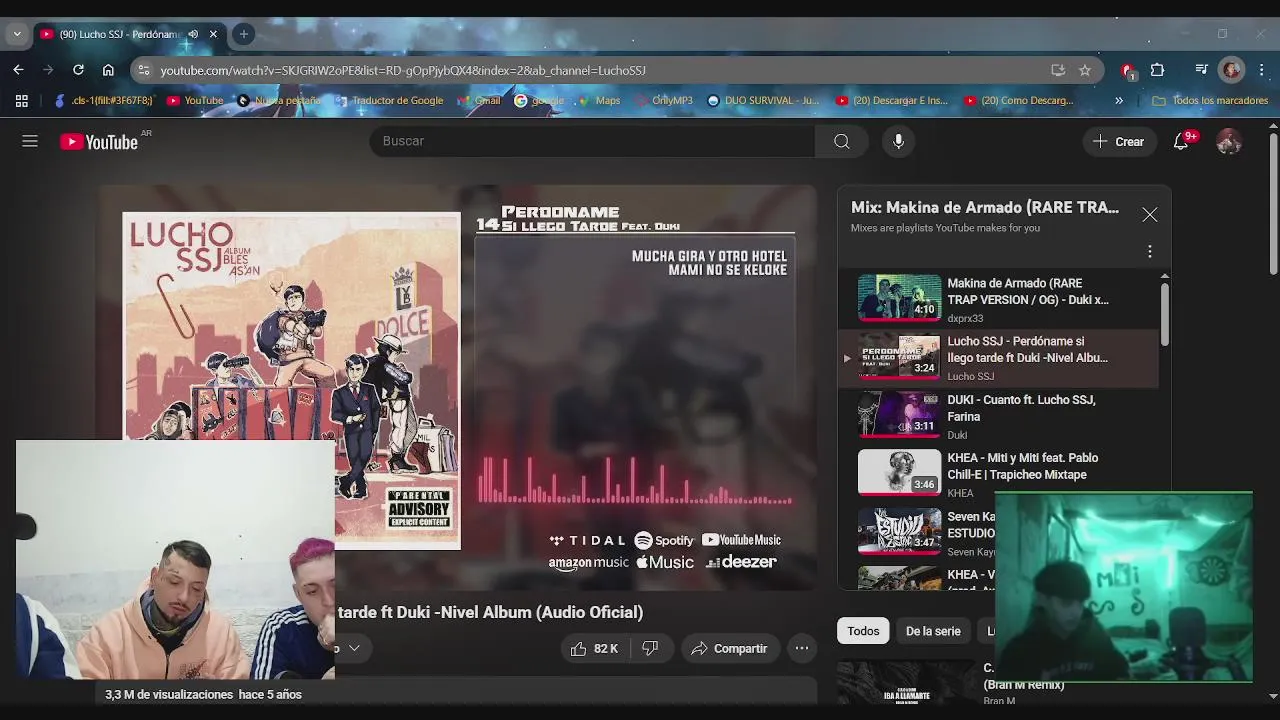
Task: Open the red extension icon with badge
Action: (x=1128, y=71)
